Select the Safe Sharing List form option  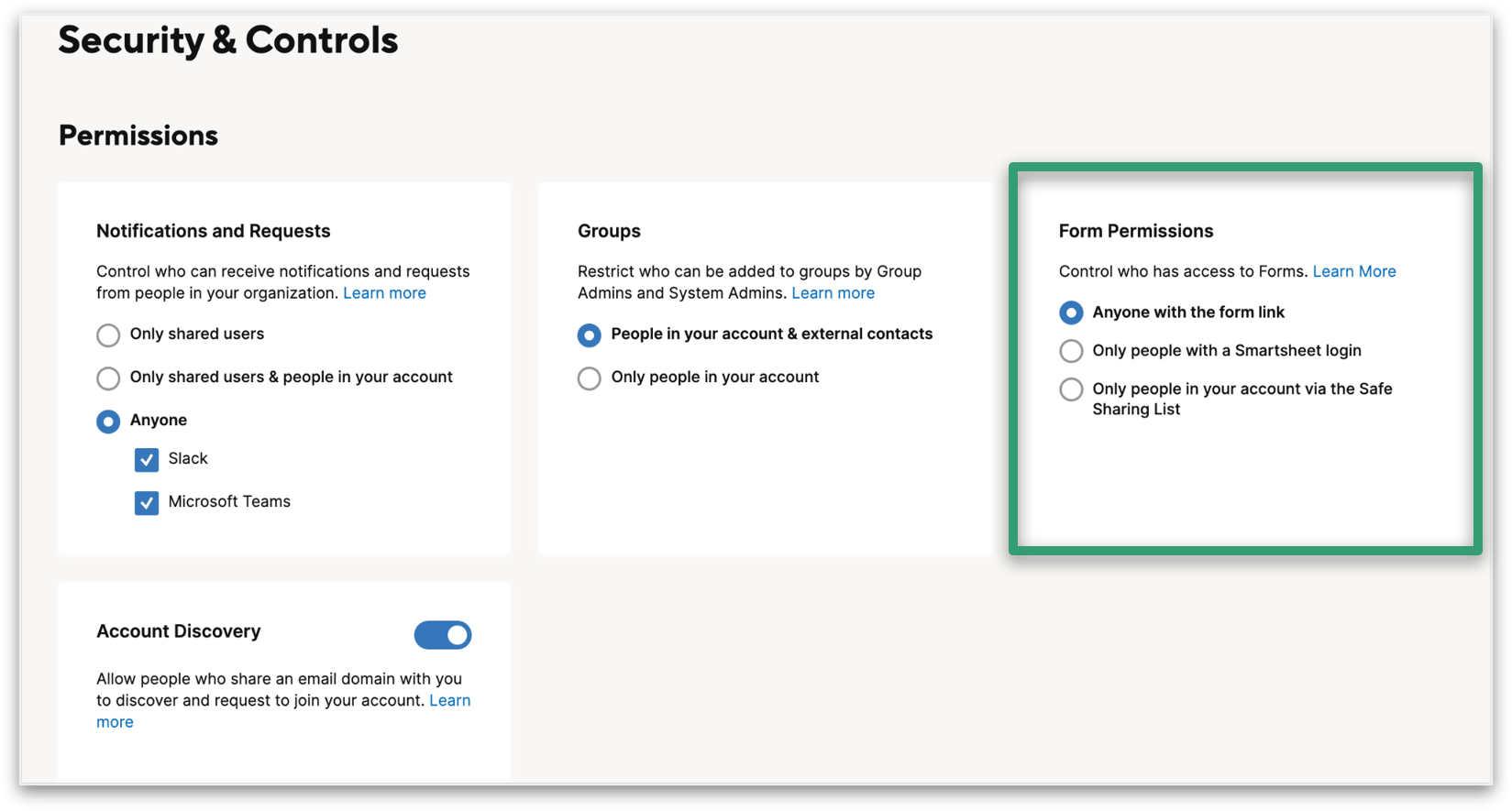(x=1071, y=389)
